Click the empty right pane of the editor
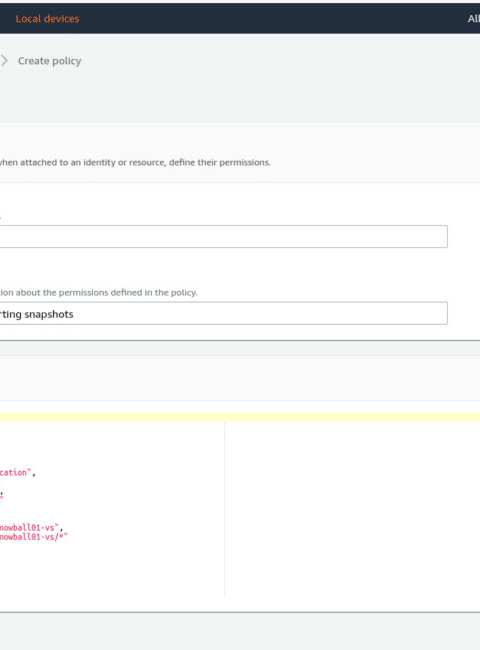 tap(353, 509)
